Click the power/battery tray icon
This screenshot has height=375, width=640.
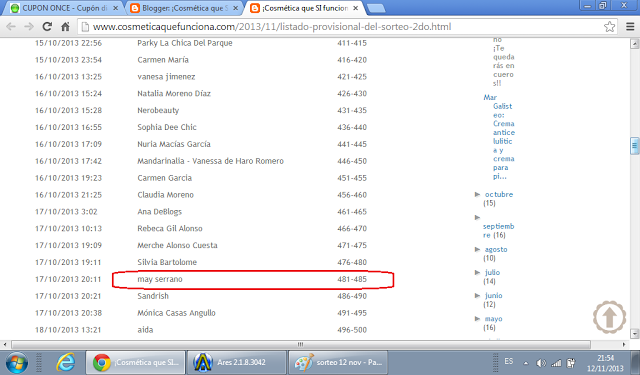571,363
